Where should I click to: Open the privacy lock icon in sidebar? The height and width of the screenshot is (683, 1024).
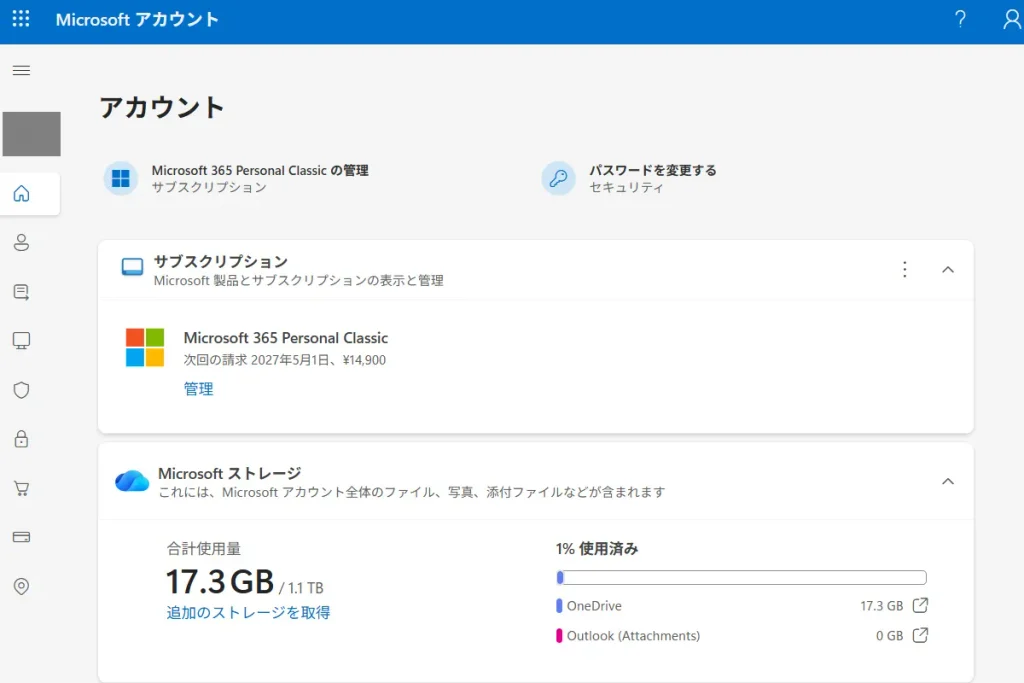(x=22, y=439)
